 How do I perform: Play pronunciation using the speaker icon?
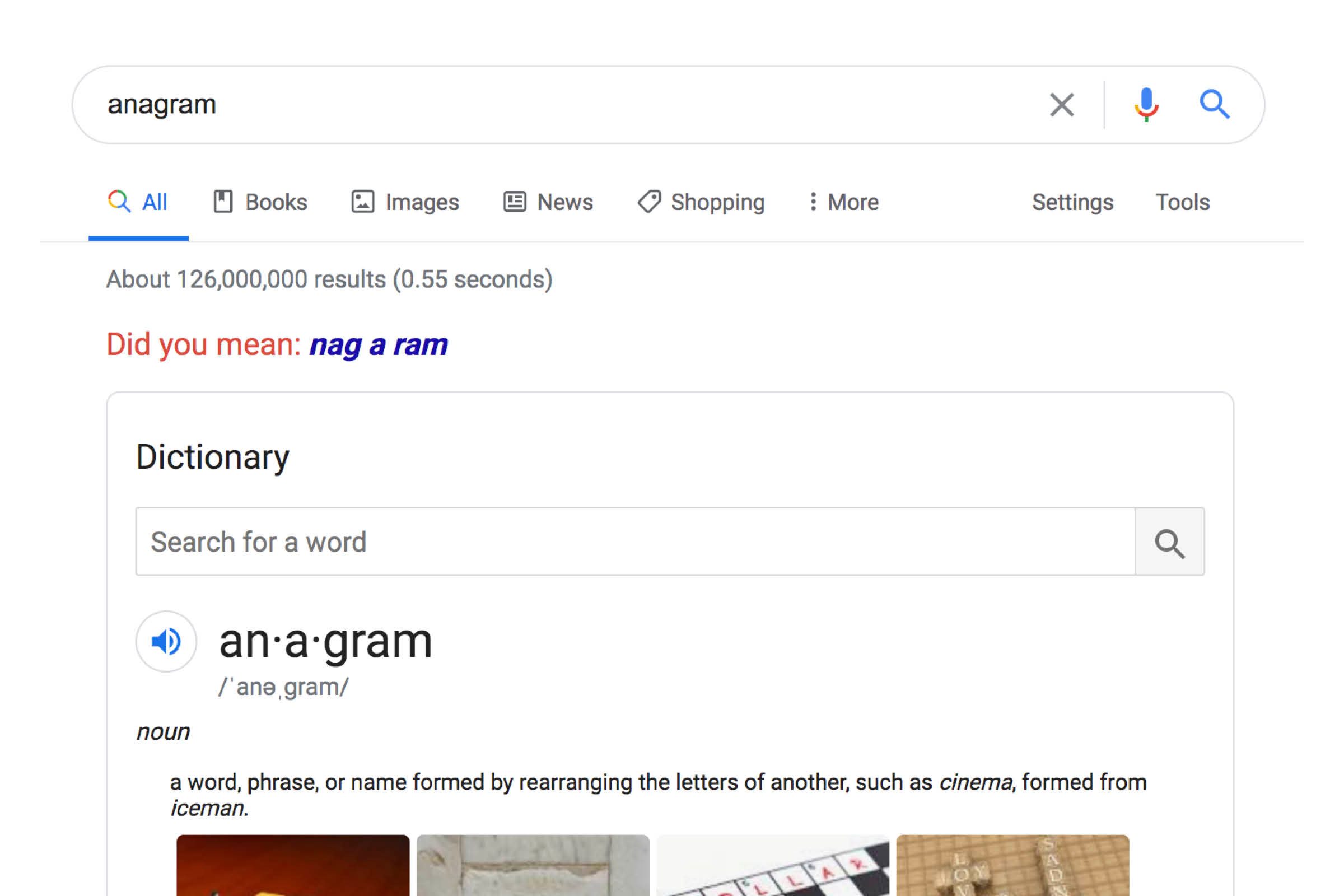[166, 642]
